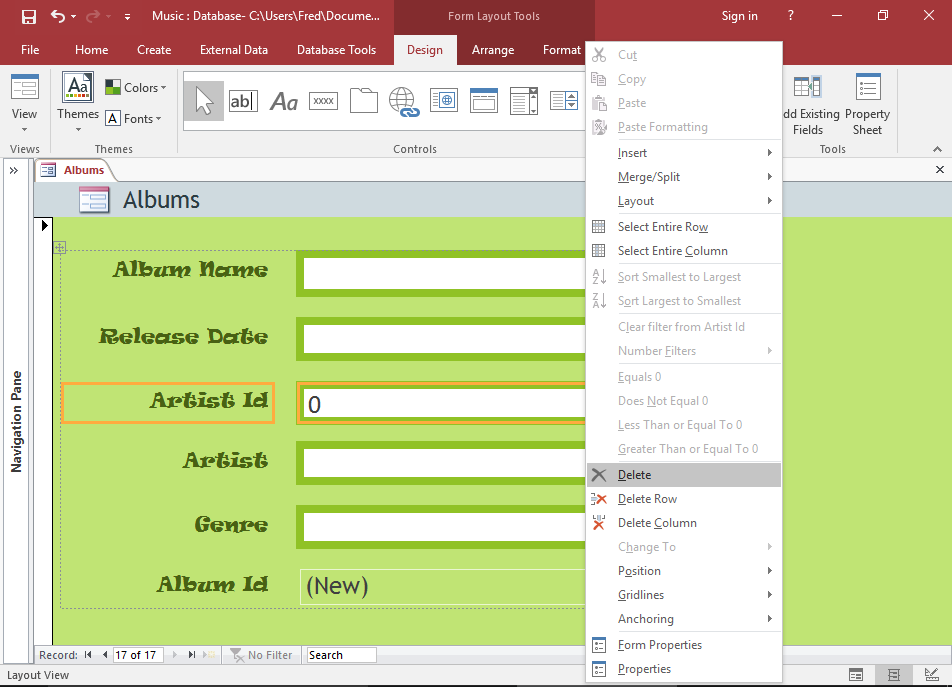This screenshot has width=952, height=687.
Task: Pick the Button control
Action: (323, 101)
